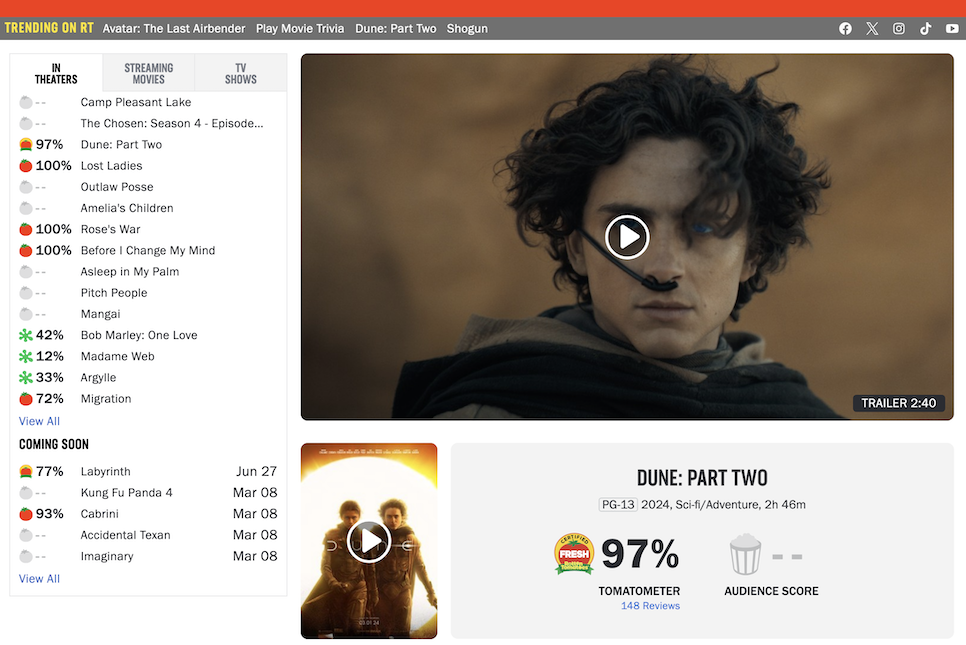Click the Audience Score label
This screenshot has height=645, width=966.
[x=771, y=591]
